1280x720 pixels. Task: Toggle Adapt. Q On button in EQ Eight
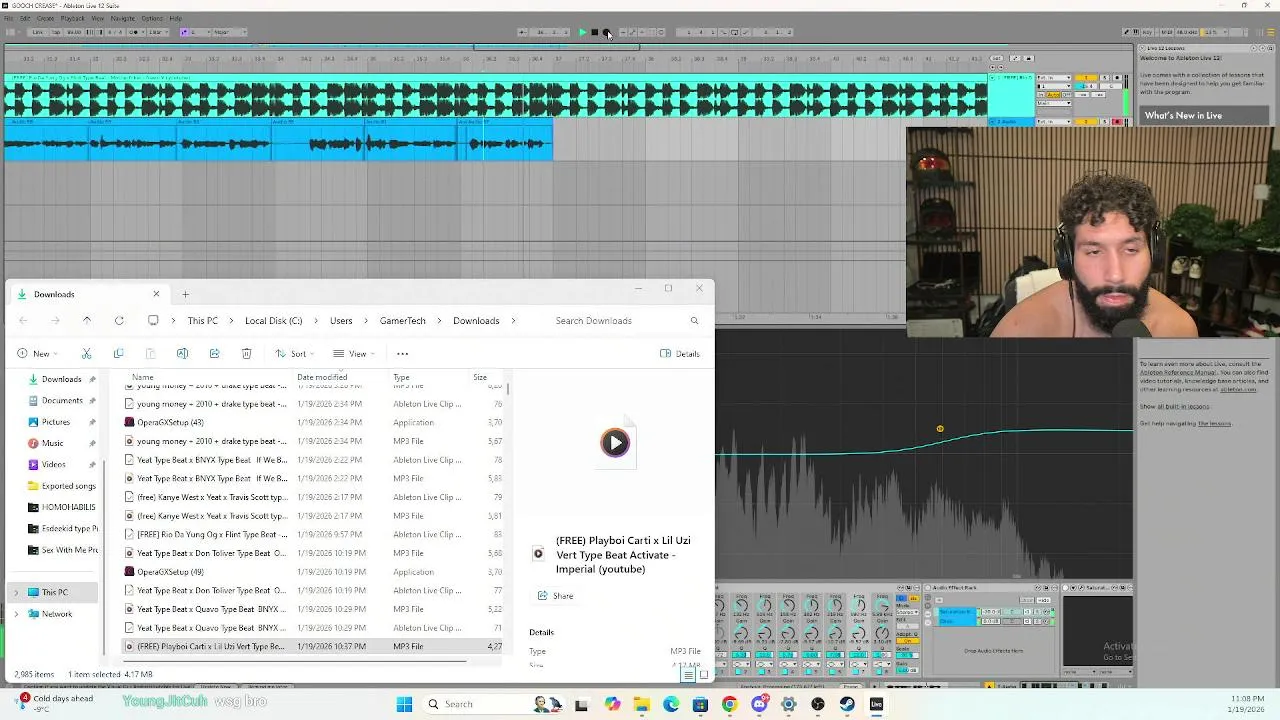[x=907, y=641]
